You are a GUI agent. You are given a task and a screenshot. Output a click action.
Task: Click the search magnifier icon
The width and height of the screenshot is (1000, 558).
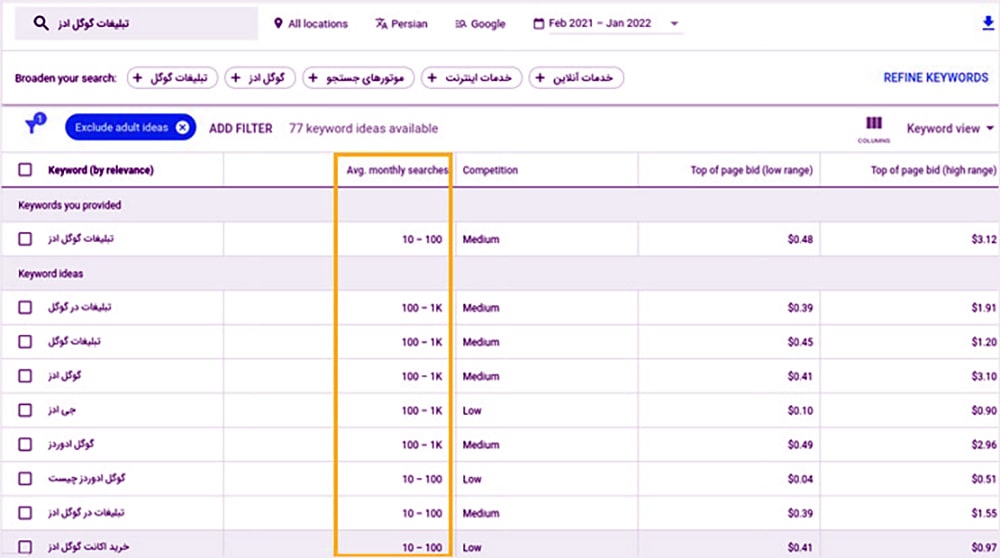[41, 24]
